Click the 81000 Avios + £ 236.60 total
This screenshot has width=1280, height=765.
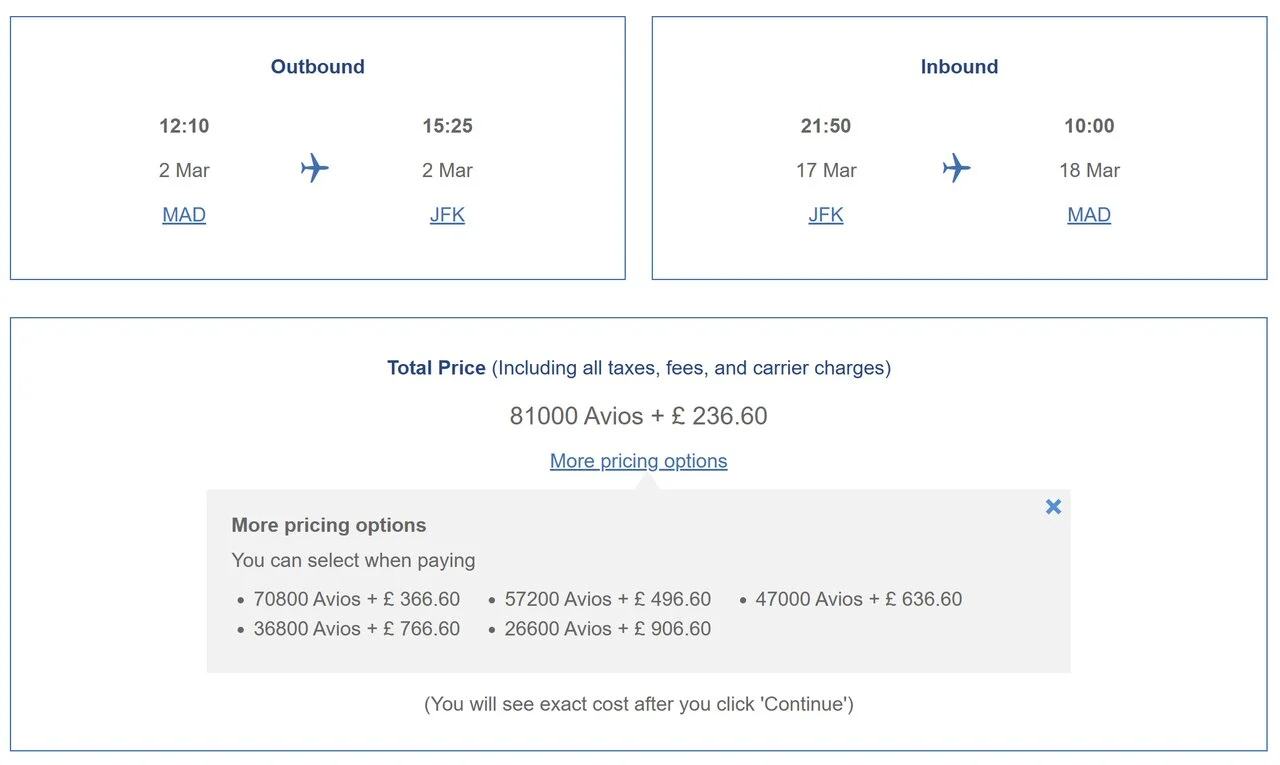pyautogui.click(x=639, y=416)
